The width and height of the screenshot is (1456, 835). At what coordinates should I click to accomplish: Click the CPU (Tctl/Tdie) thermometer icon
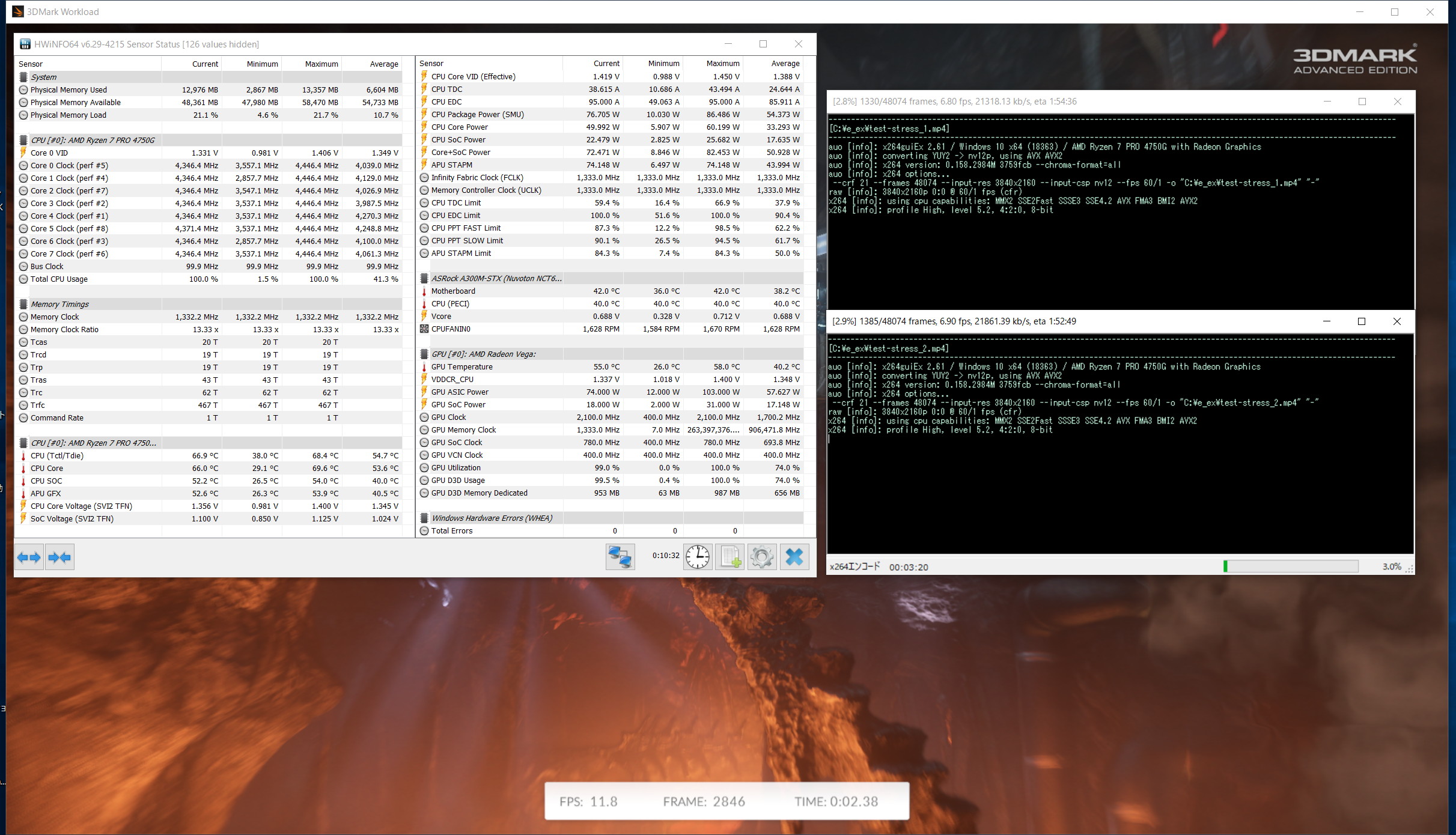click(x=23, y=455)
